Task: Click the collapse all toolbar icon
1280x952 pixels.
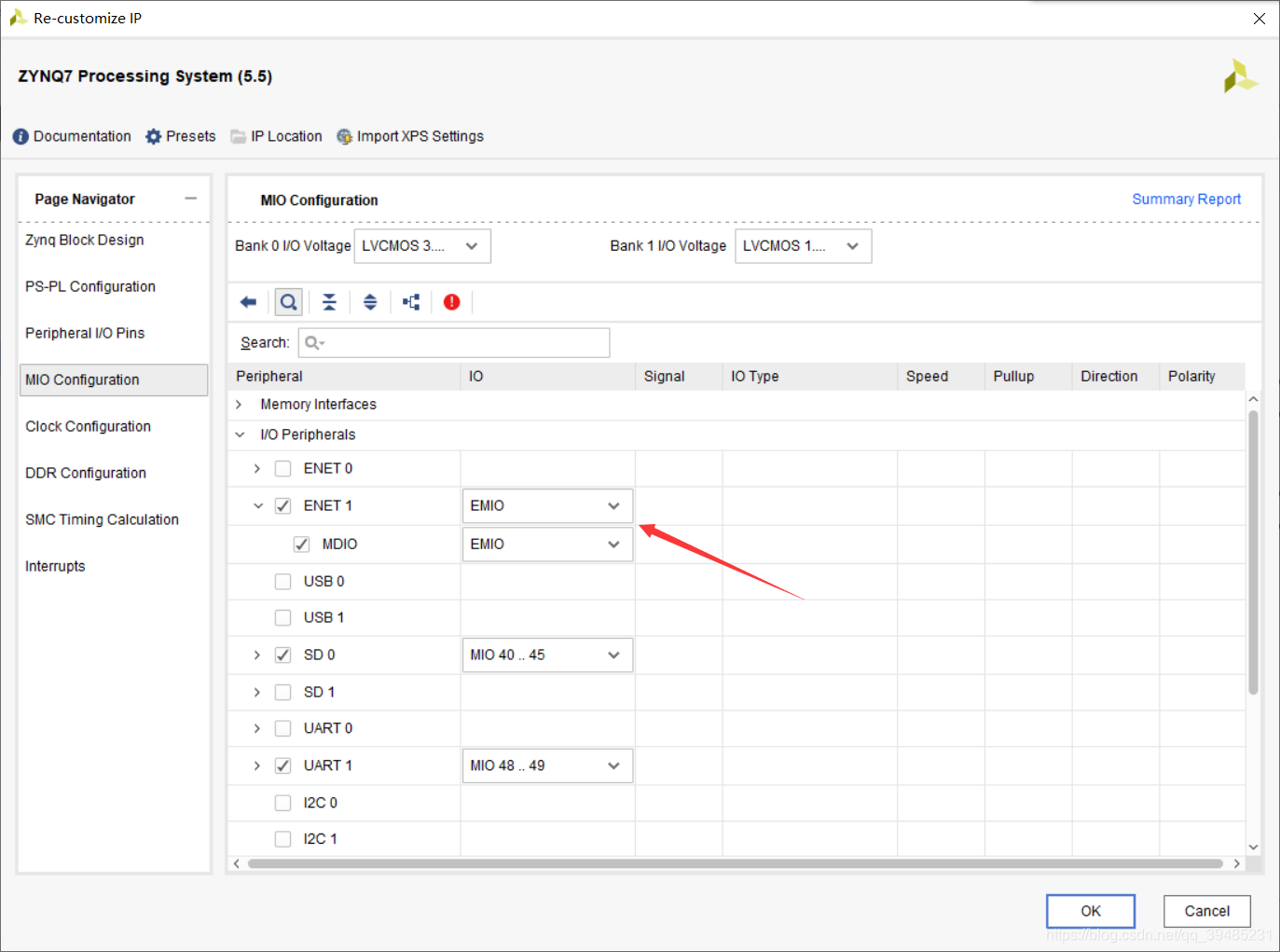Action: tap(329, 302)
